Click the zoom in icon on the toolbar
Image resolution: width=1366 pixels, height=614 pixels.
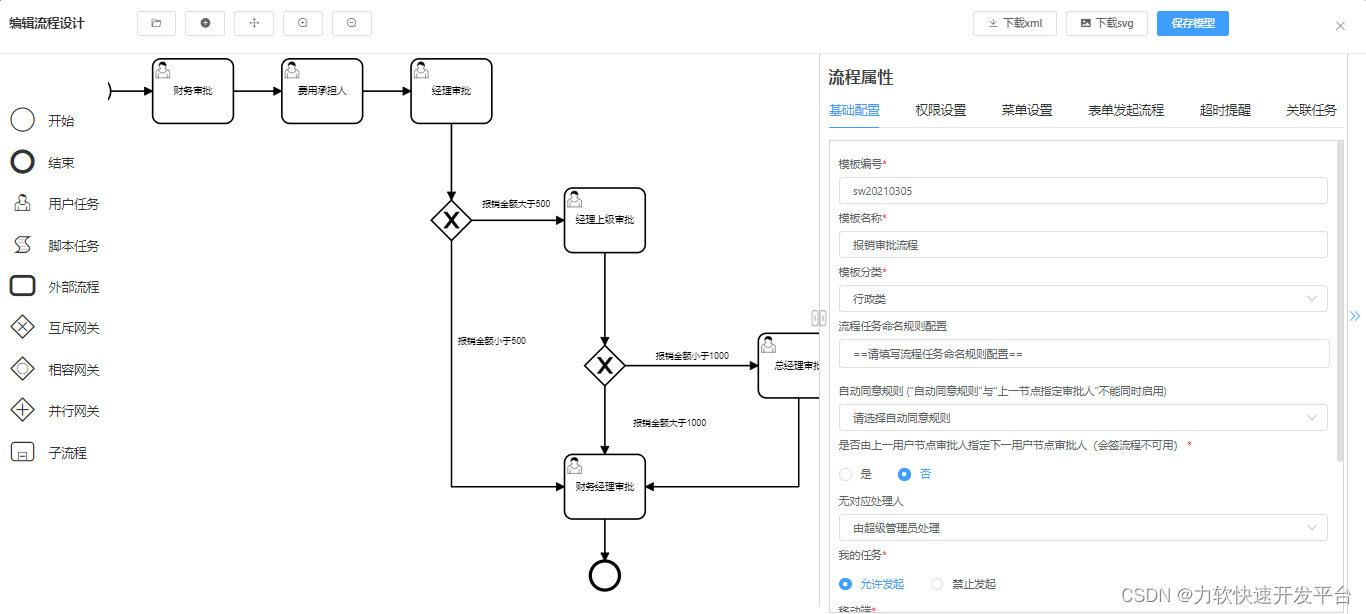(303, 22)
